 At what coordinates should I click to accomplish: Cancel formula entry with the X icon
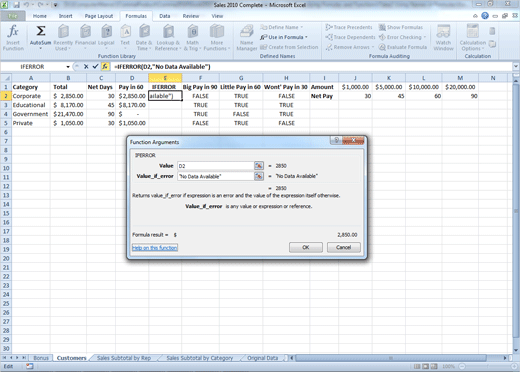(x=86, y=66)
